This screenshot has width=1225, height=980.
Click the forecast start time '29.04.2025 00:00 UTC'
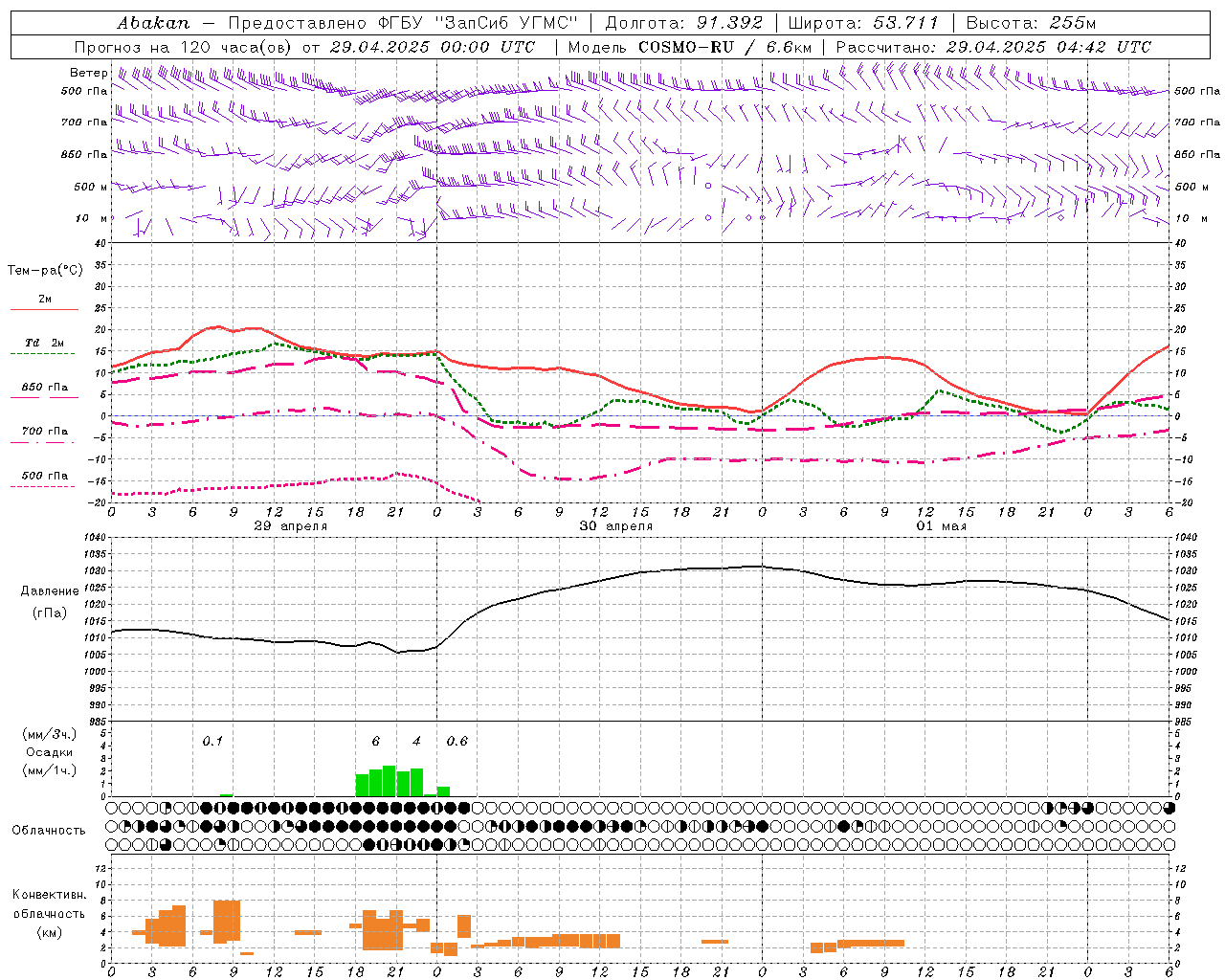point(432,47)
